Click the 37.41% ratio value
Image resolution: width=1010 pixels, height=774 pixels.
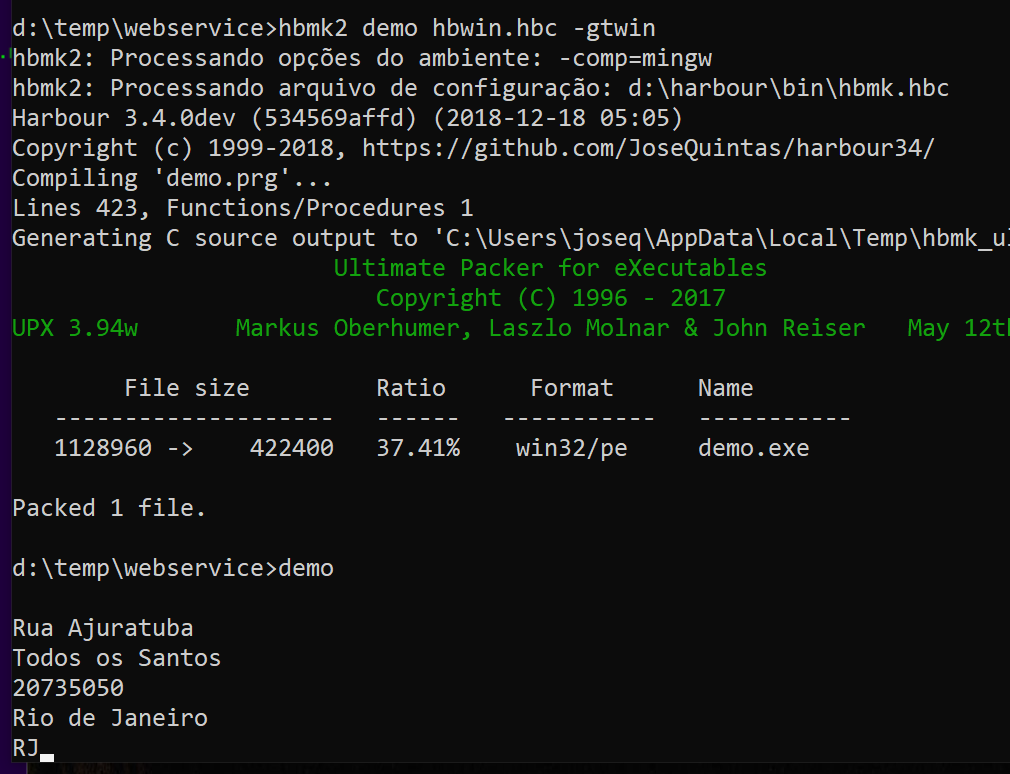418,448
